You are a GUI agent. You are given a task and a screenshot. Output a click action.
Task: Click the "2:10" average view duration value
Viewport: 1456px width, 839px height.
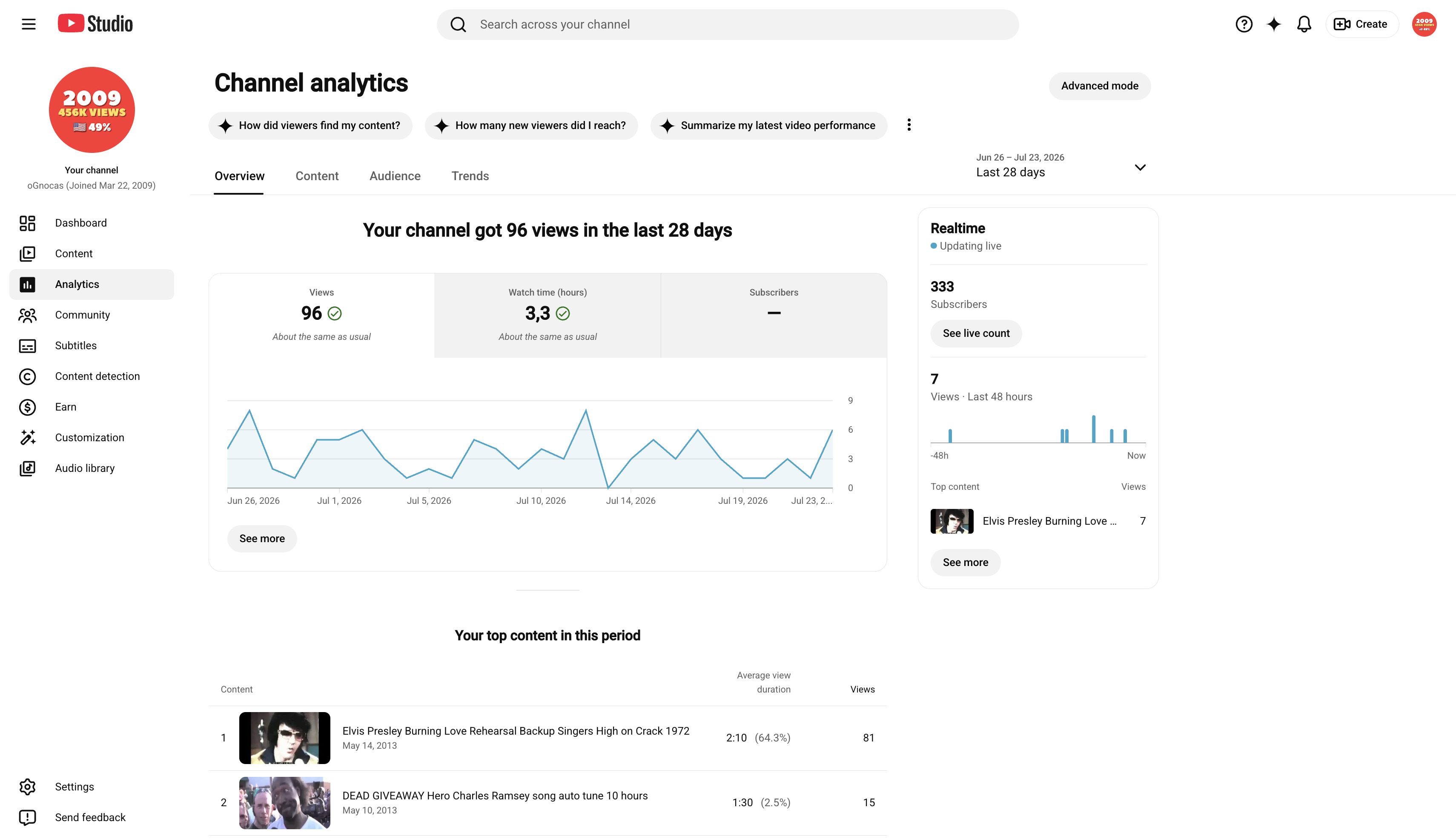736,738
